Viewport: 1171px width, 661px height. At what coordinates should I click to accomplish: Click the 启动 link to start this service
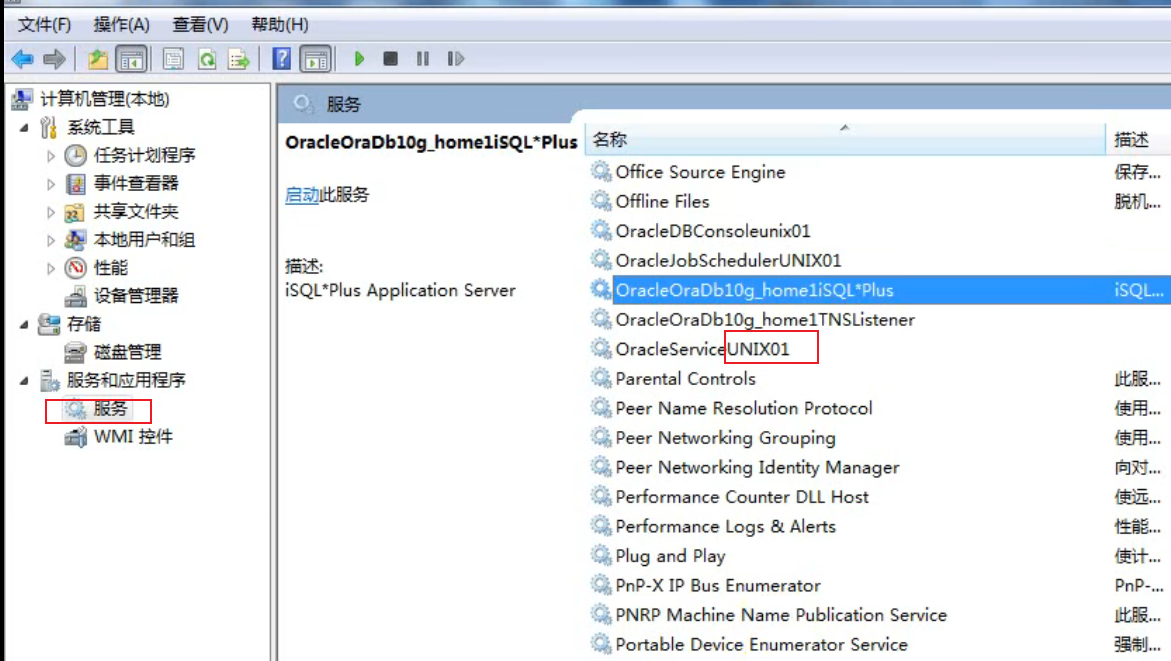coord(302,195)
